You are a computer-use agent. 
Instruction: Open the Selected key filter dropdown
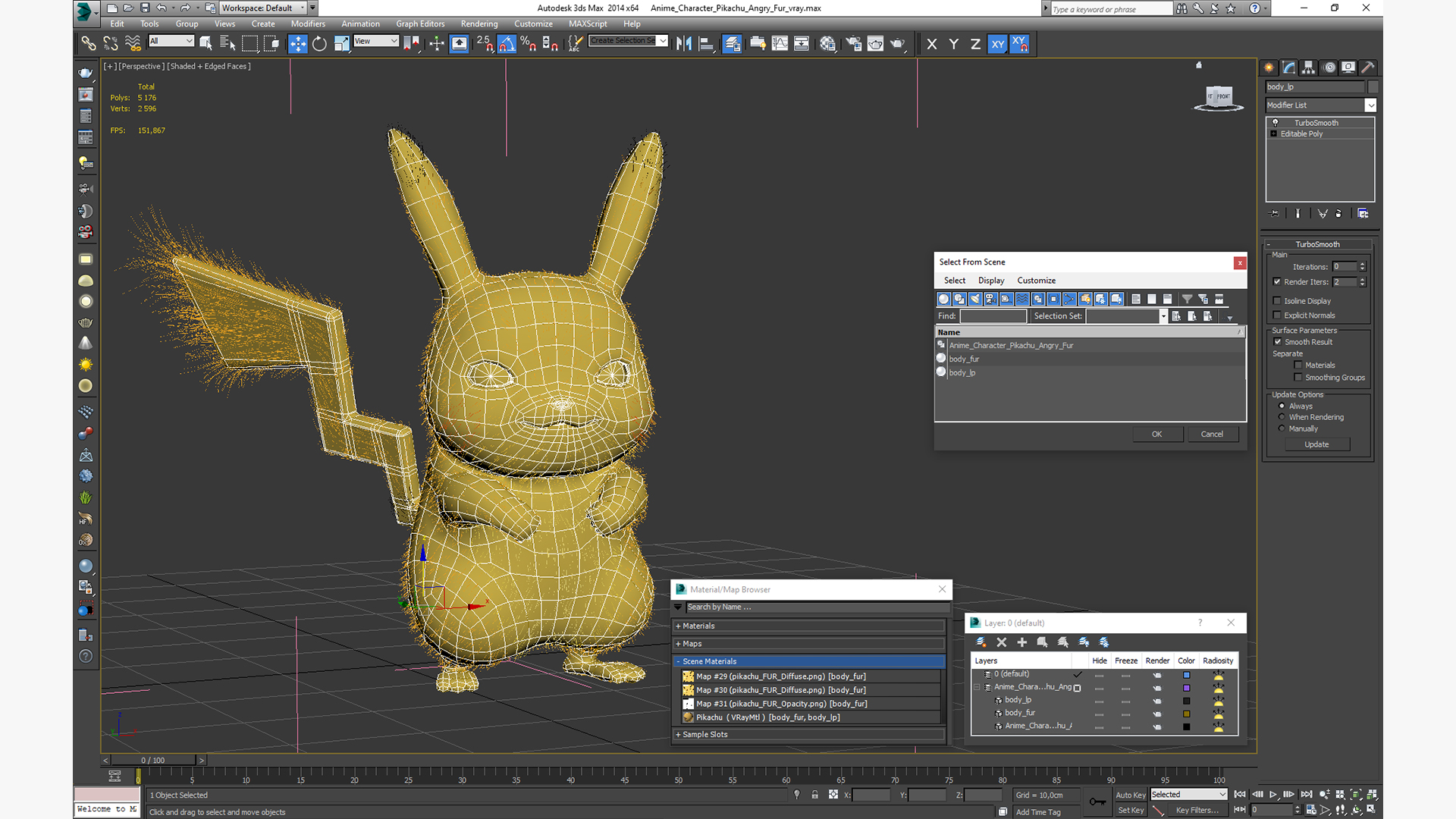(1188, 795)
